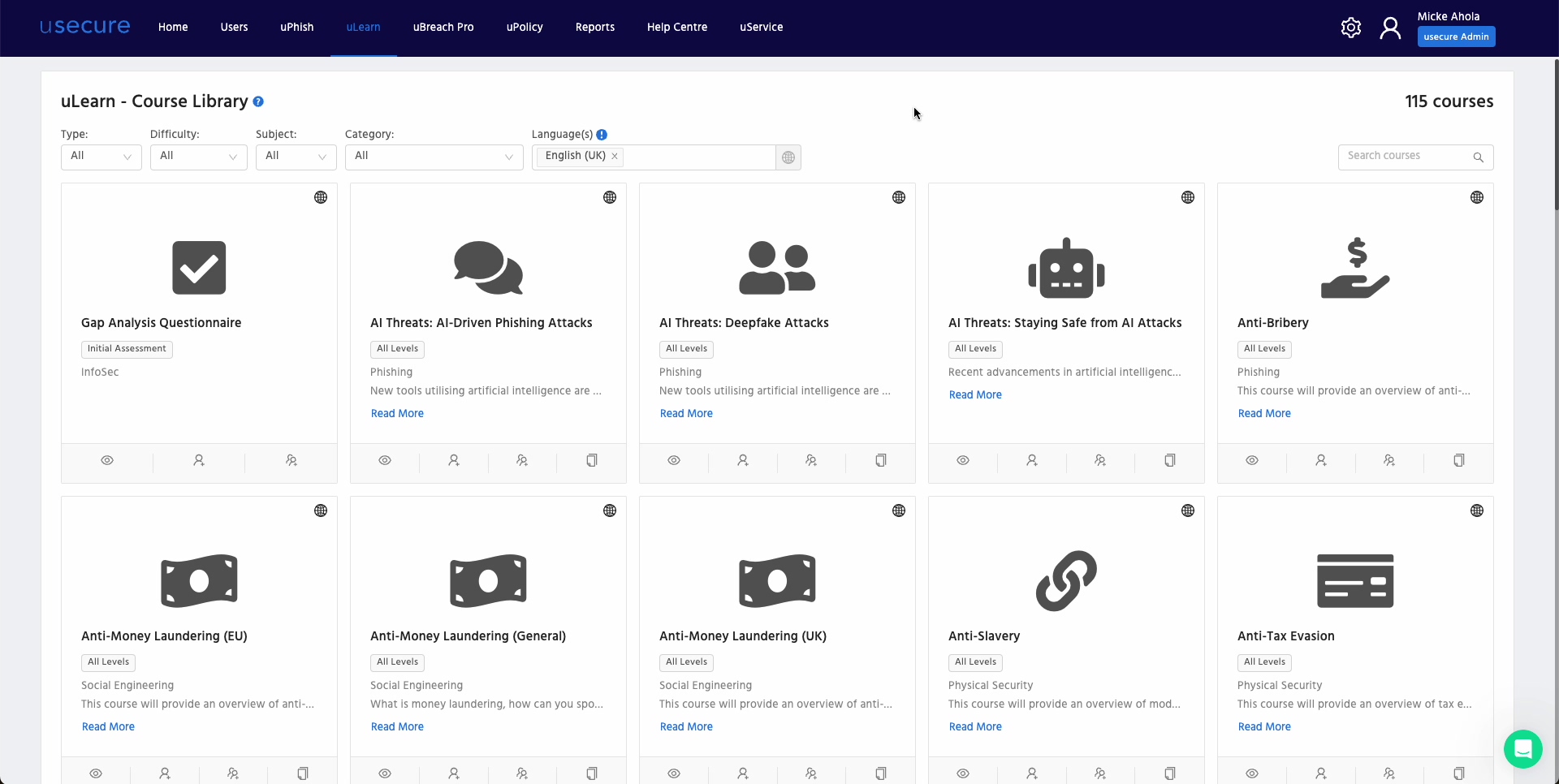Click the globe button beside the language field
This screenshot has height=784, width=1559.
(x=788, y=157)
